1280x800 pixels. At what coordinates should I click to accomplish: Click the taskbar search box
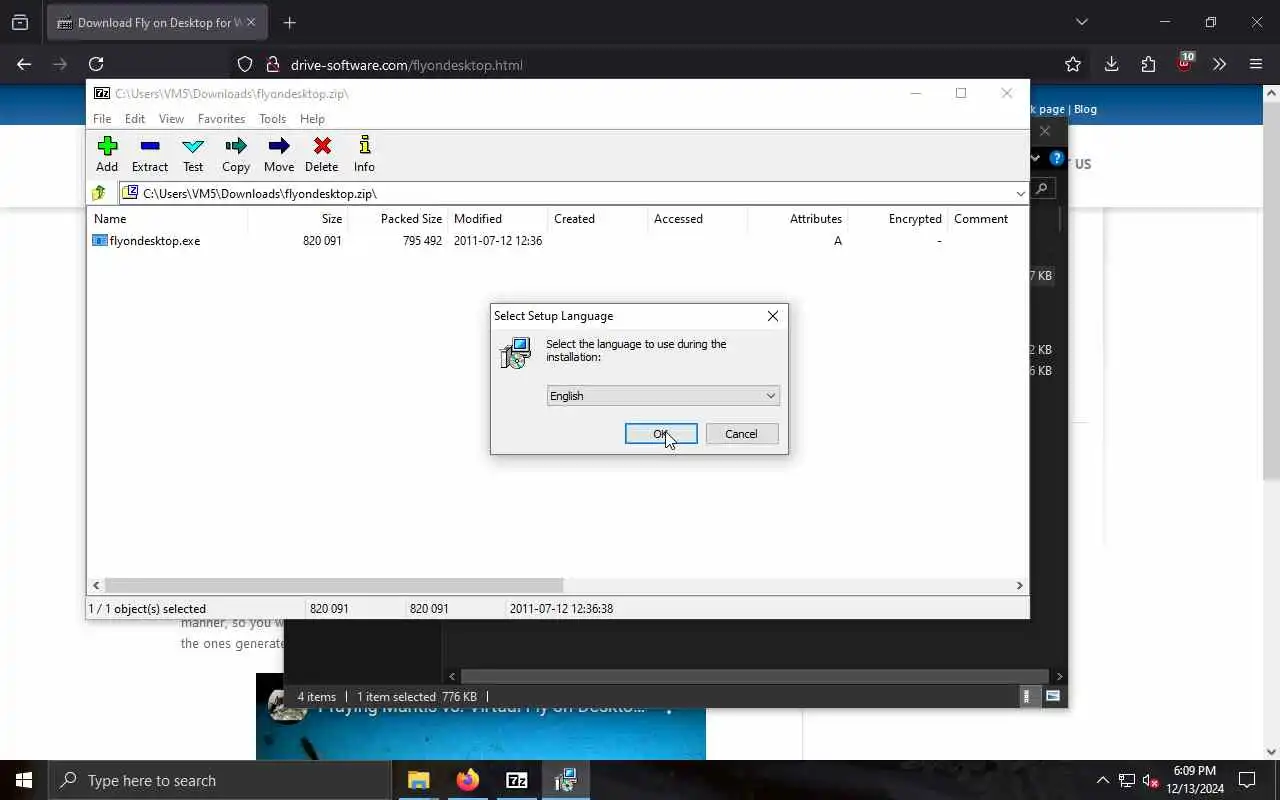(220, 780)
